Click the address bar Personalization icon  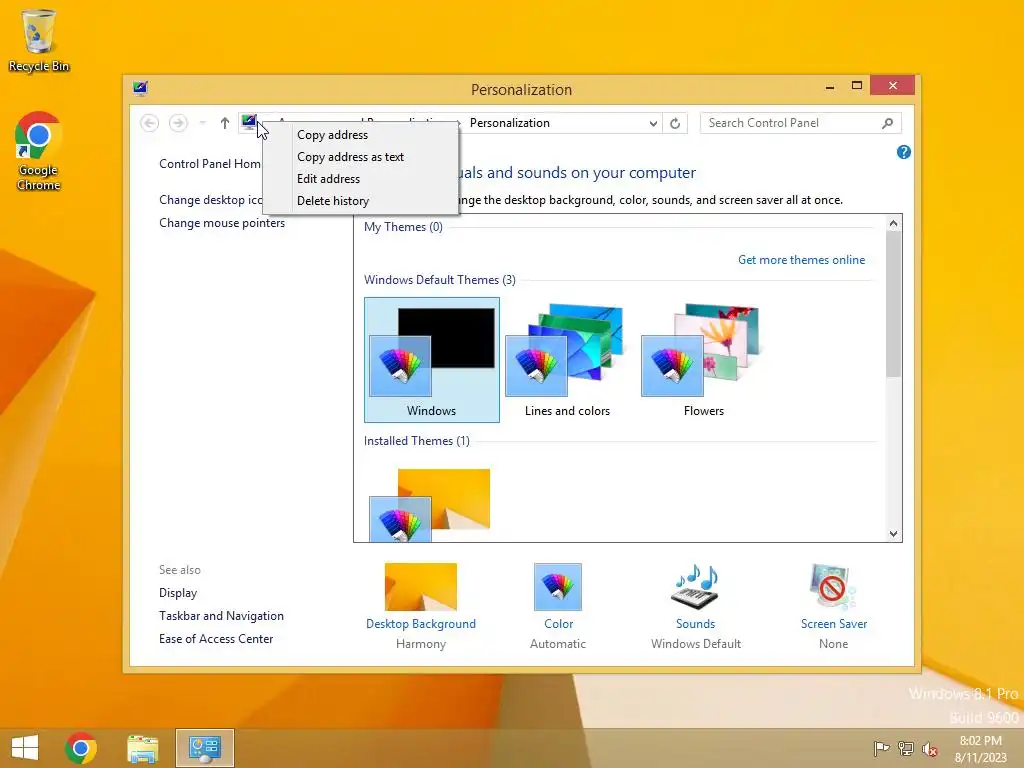(x=249, y=122)
